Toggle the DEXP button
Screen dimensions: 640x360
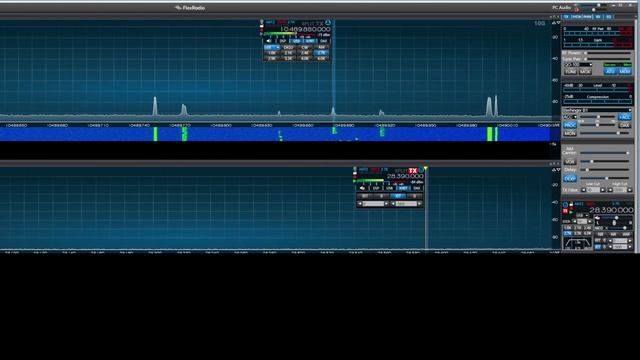pos(570,179)
